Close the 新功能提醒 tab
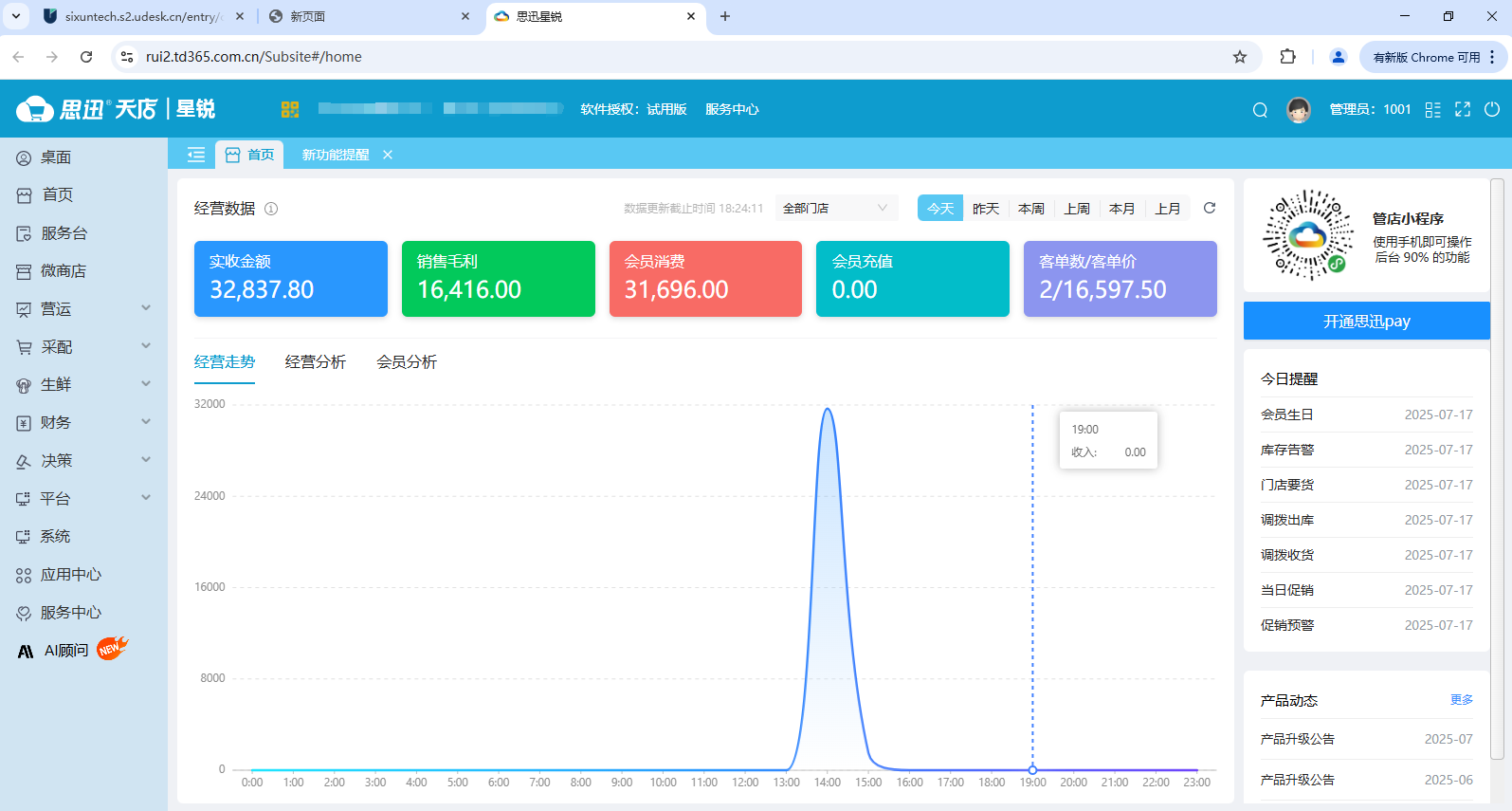The height and width of the screenshot is (811, 1512). click(388, 155)
